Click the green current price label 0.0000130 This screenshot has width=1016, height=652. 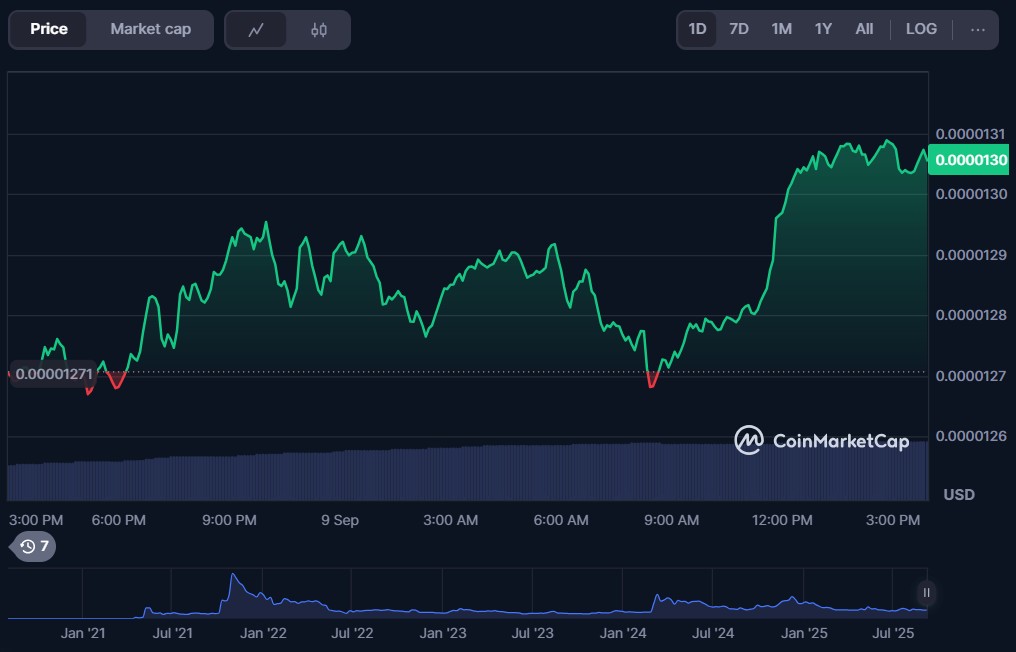coord(968,160)
